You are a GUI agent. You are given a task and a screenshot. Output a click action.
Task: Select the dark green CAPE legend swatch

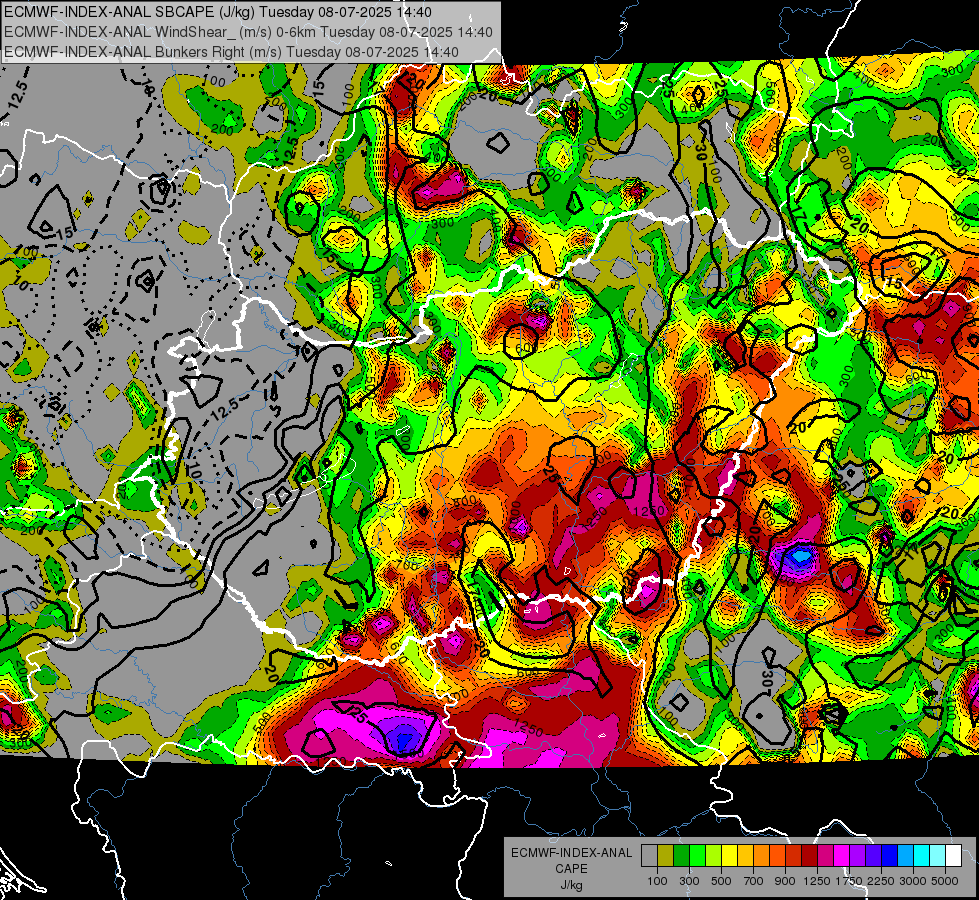[682, 856]
